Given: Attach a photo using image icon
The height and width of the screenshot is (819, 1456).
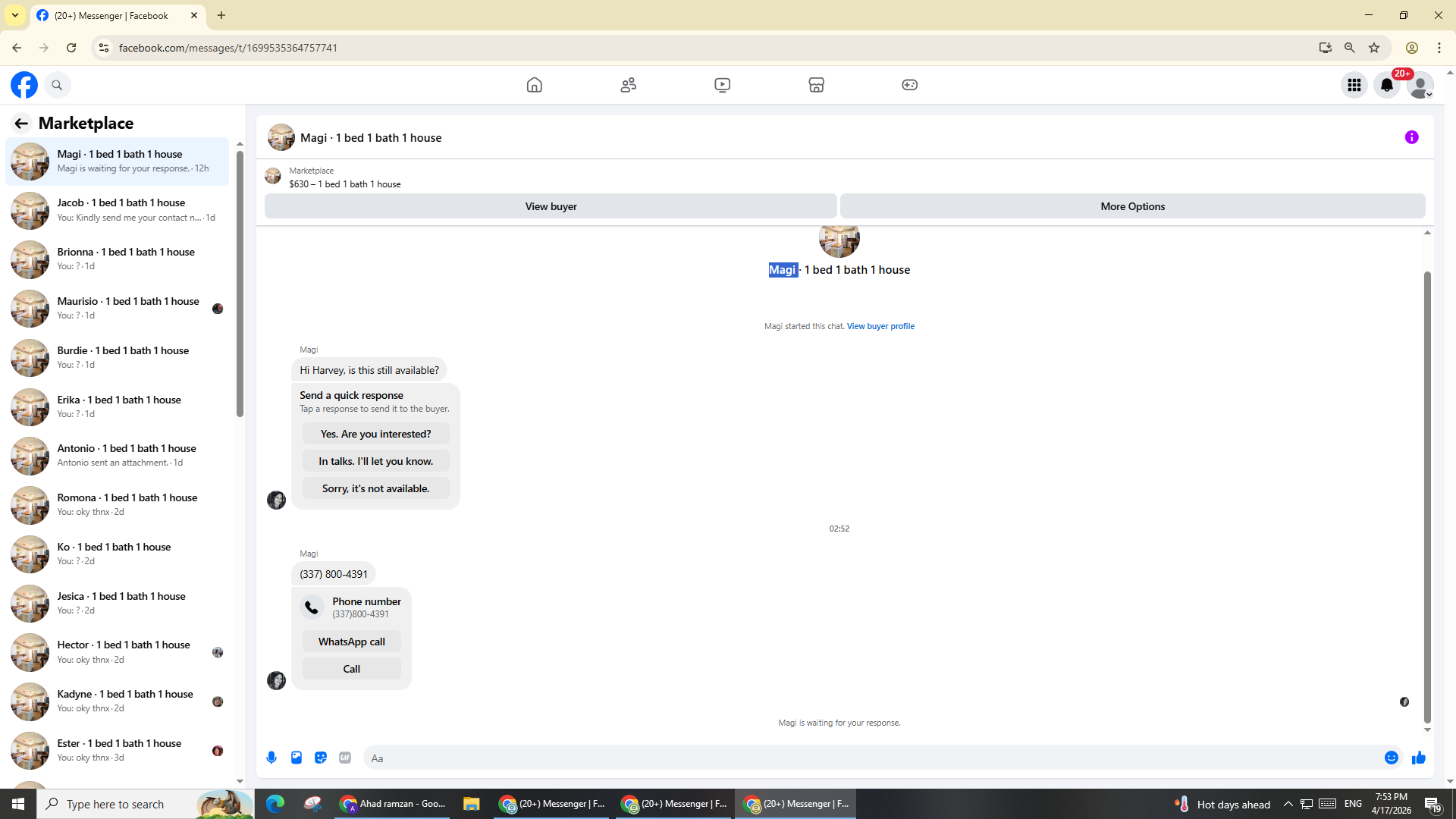Looking at the screenshot, I should (x=297, y=758).
